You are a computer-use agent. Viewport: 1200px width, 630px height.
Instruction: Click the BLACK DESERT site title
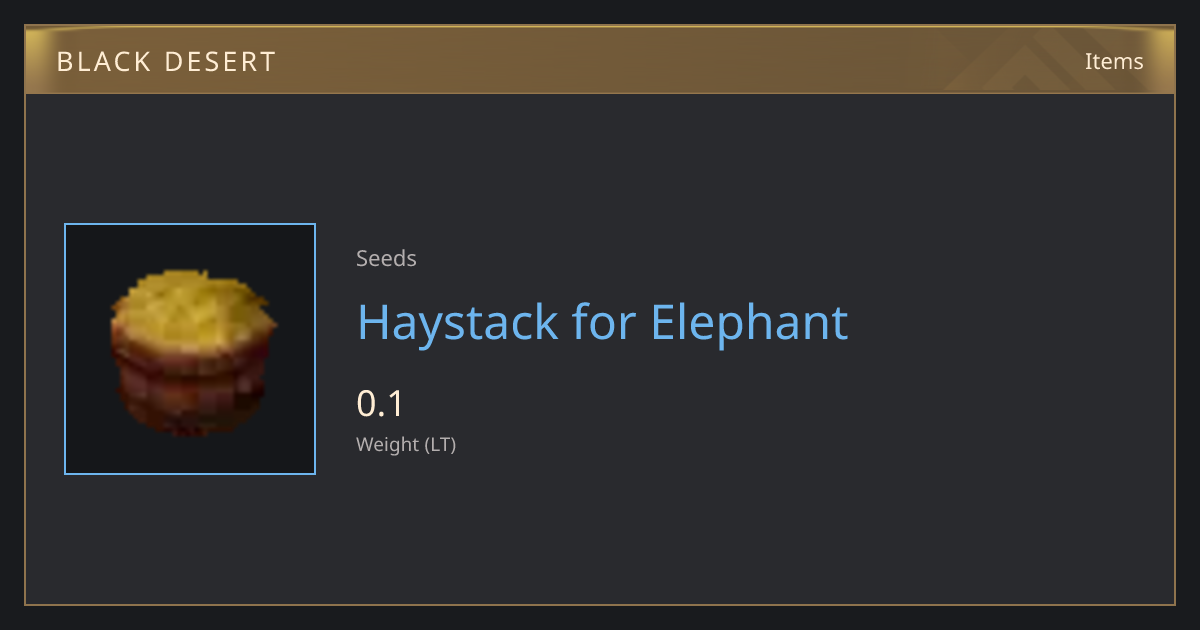click(166, 62)
